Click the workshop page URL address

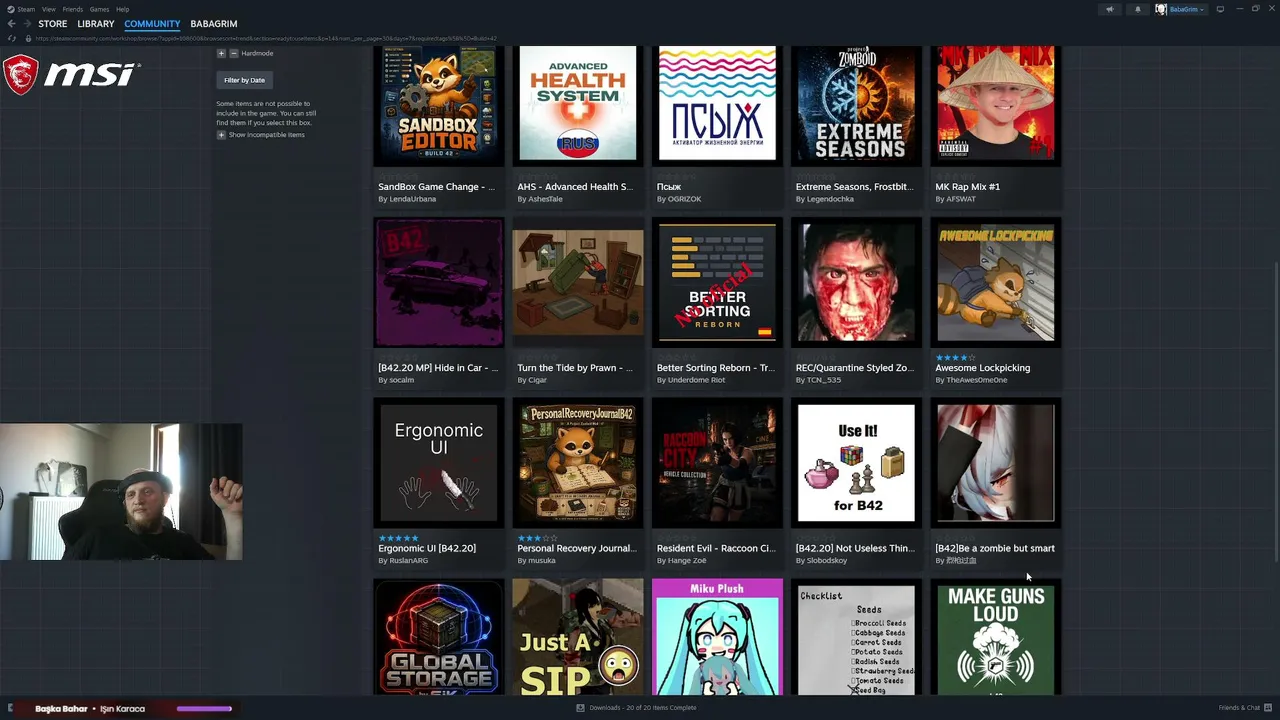pos(266,38)
